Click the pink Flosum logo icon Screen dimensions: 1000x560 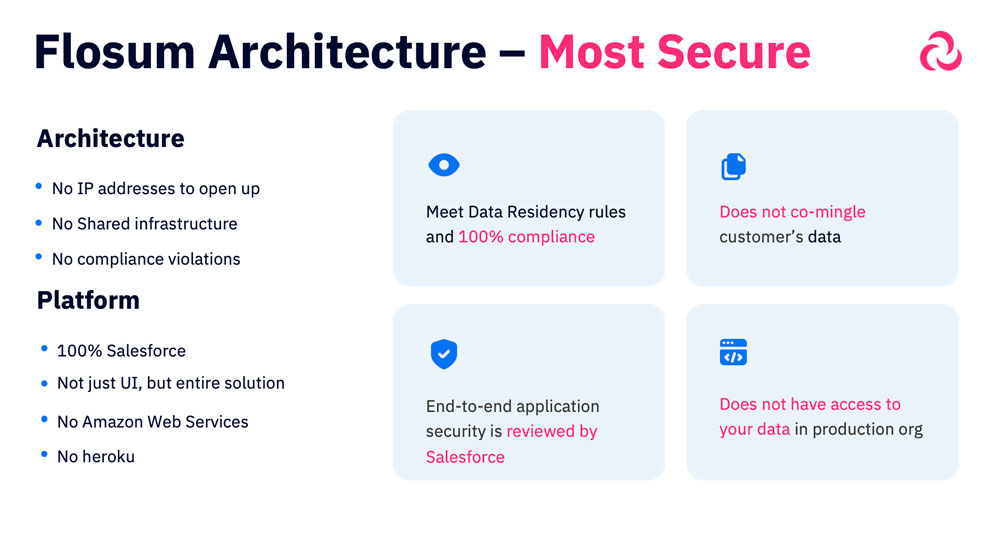(x=941, y=51)
